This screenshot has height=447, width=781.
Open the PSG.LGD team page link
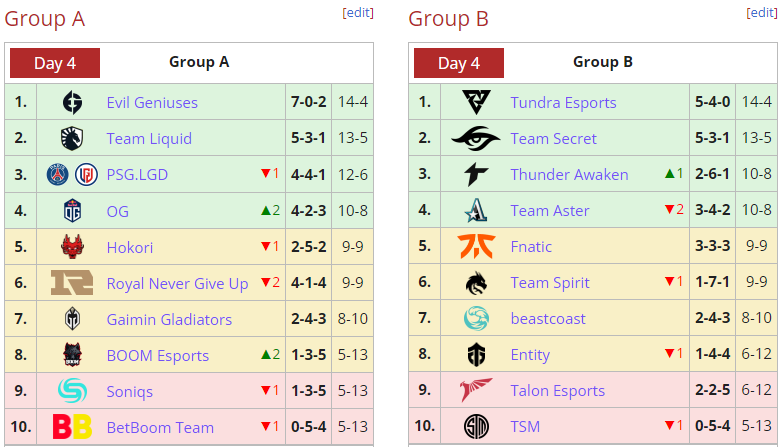tap(137, 175)
